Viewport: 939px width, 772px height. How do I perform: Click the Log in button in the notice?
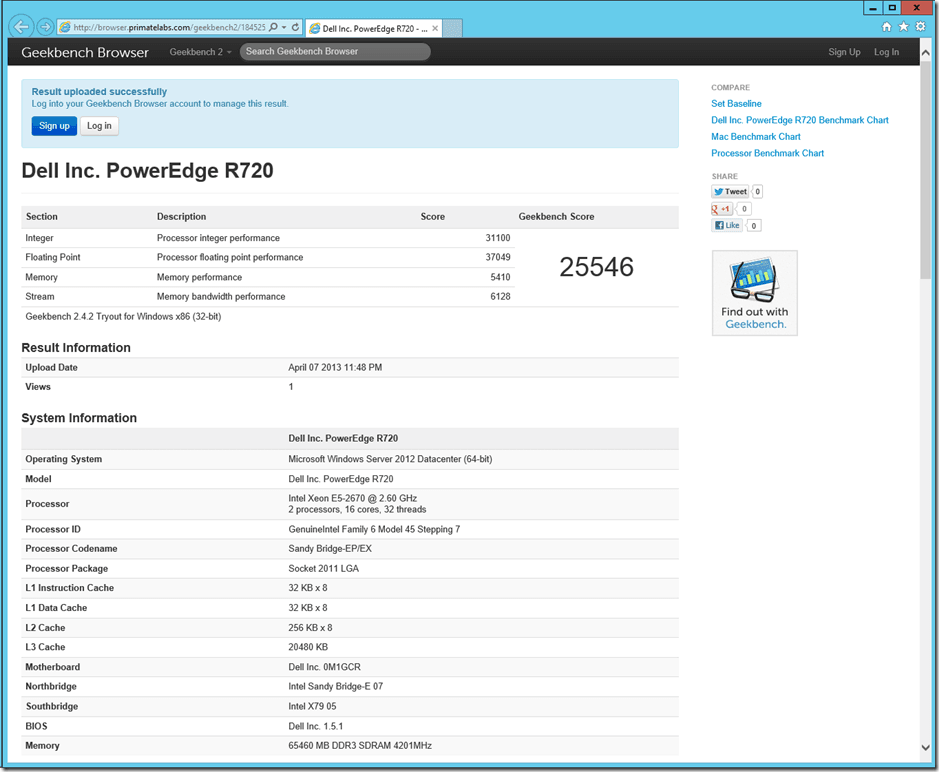(x=99, y=126)
